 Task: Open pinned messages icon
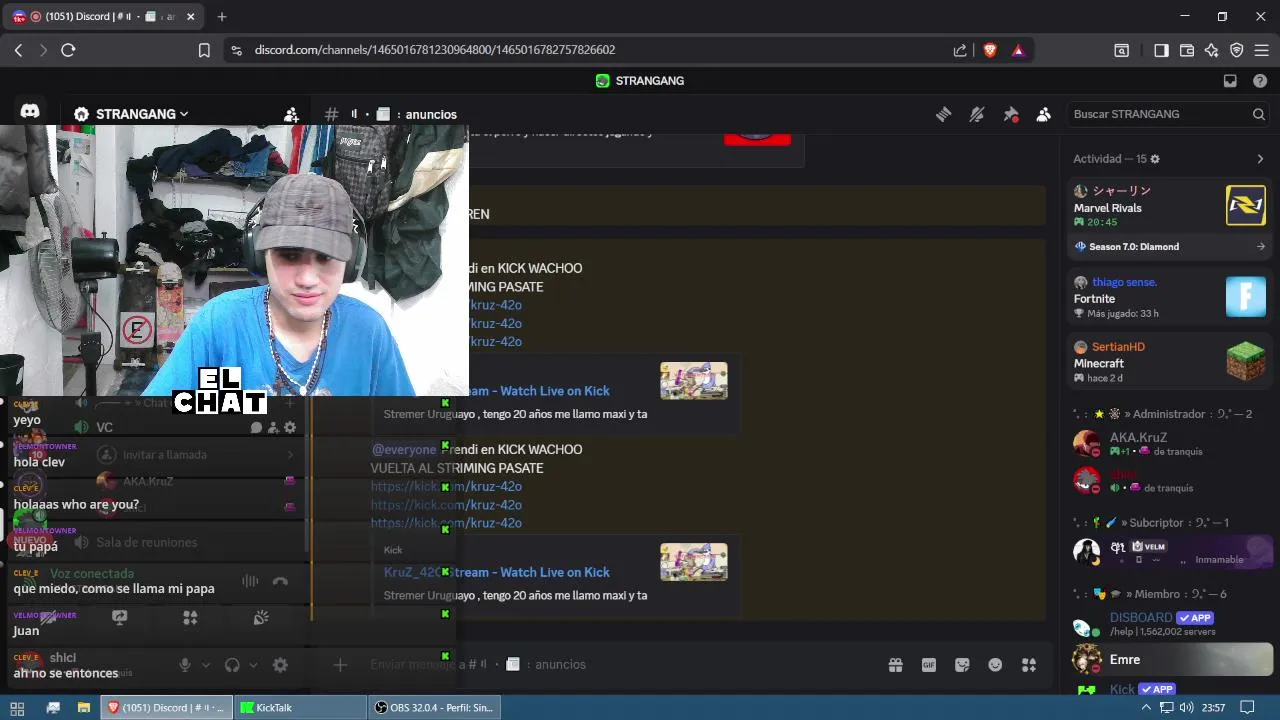1011,114
